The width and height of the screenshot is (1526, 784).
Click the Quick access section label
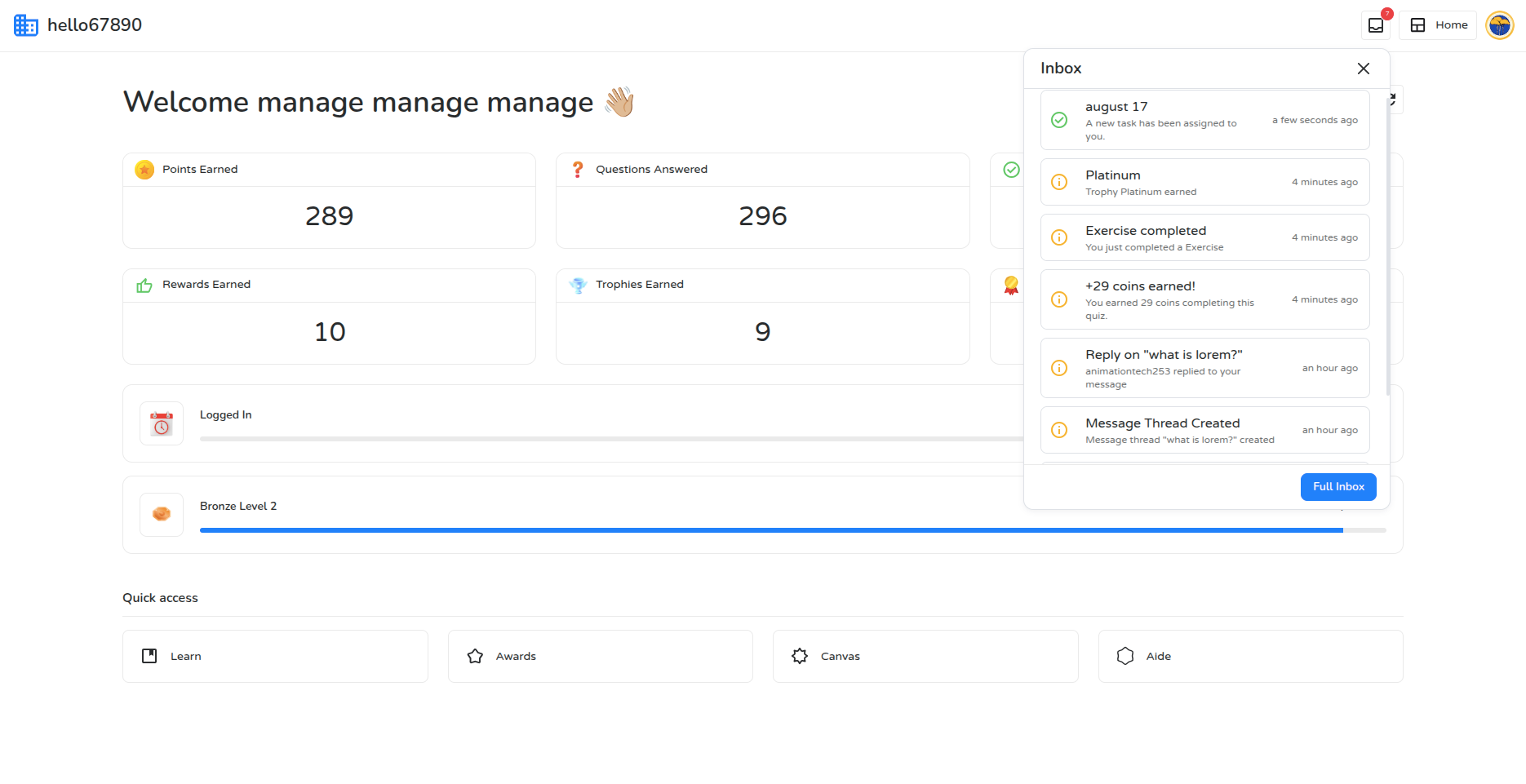pos(160,598)
